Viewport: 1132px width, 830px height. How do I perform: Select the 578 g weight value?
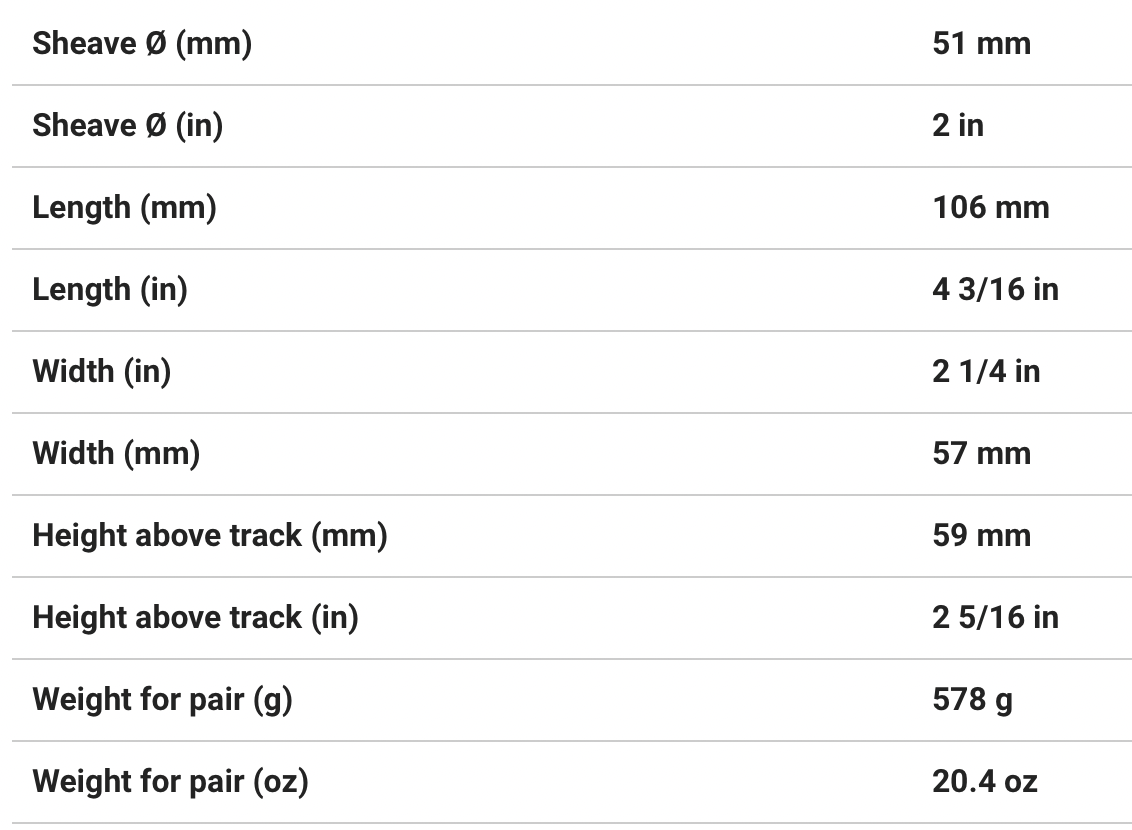coord(972,700)
